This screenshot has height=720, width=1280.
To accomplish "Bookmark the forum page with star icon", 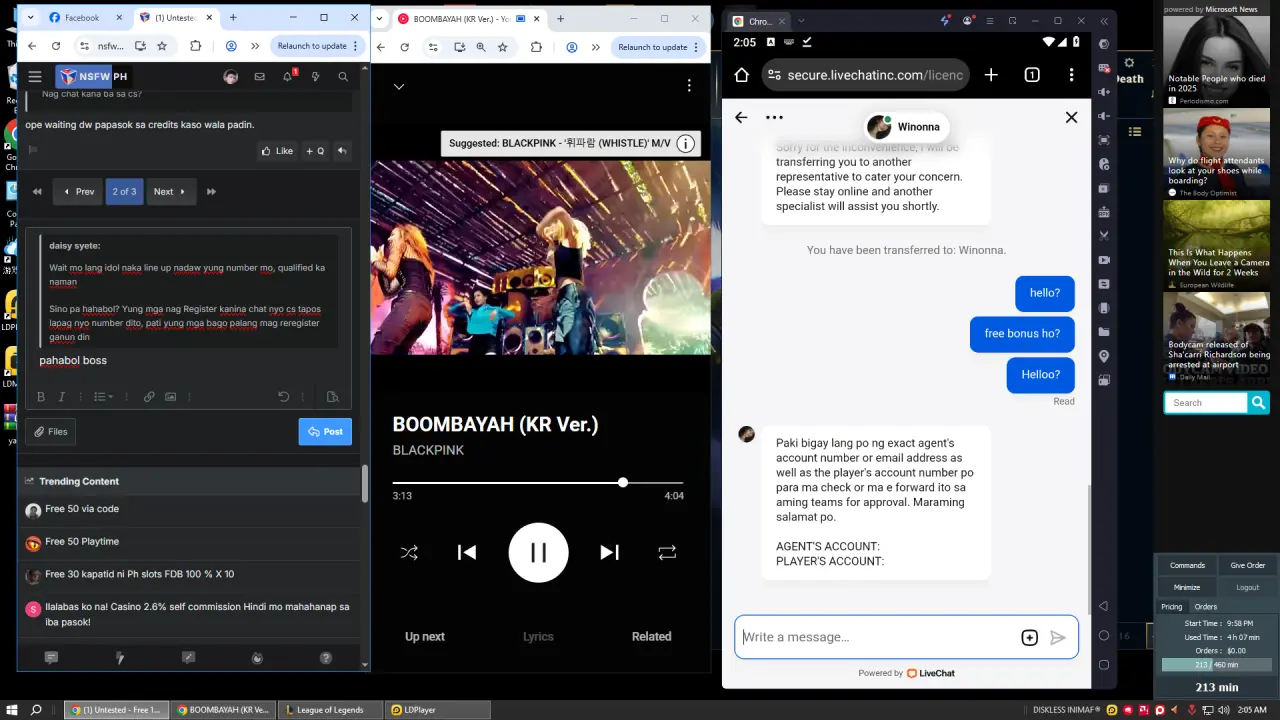I will (x=161, y=46).
